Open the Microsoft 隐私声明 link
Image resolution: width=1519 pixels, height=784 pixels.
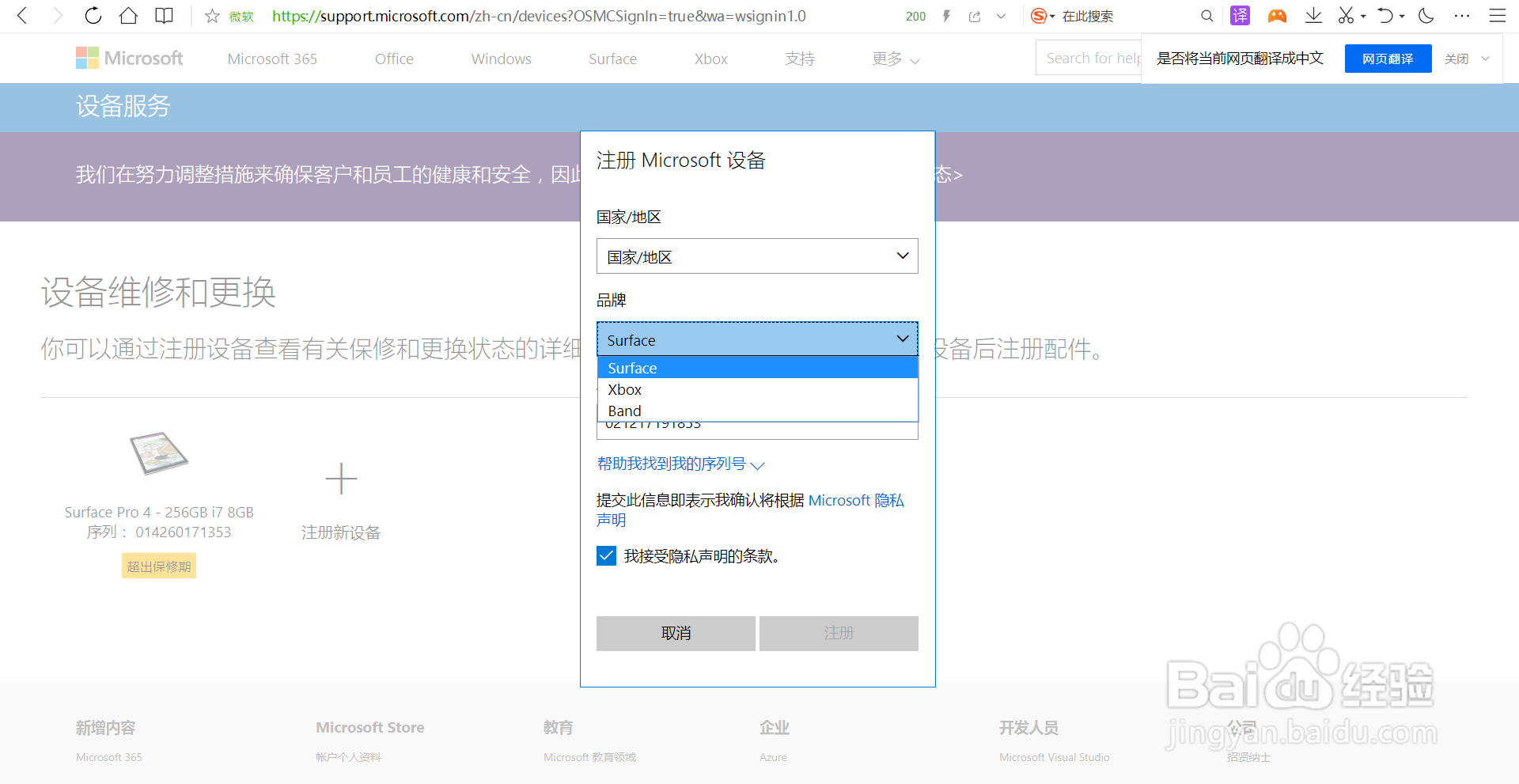coord(856,500)
